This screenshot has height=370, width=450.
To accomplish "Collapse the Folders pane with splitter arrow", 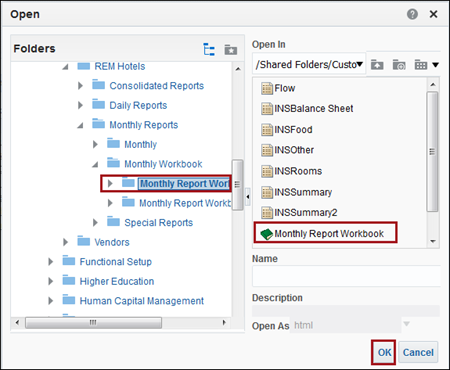I will pyautogui.click(x=248, y=197).
